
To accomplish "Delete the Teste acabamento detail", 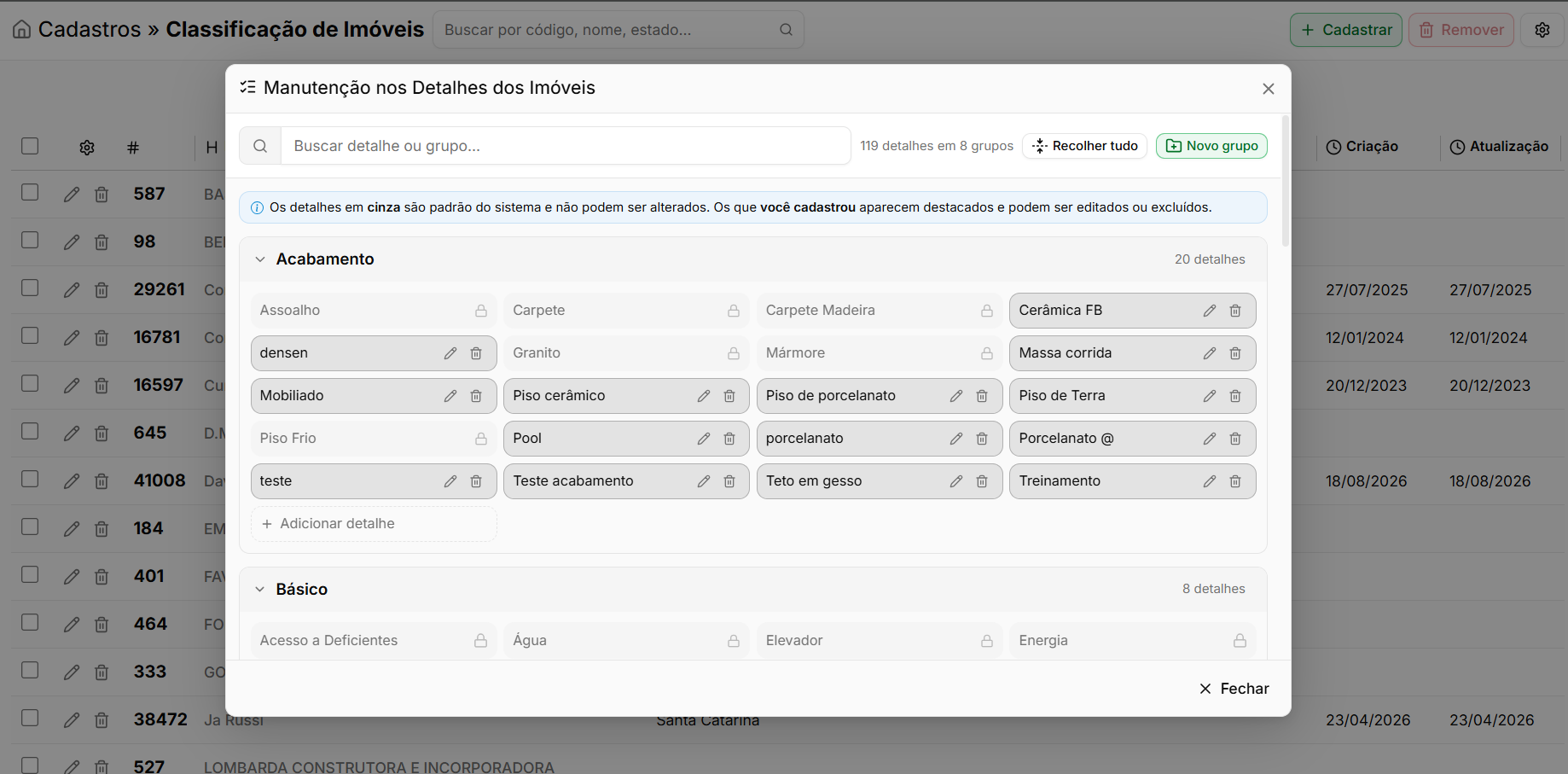I will click(x=729, y=481).
